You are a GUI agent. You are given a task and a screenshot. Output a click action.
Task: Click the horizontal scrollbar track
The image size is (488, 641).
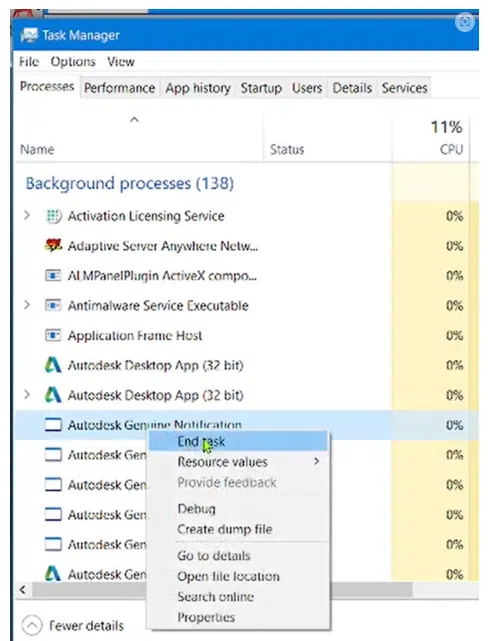[445, 589]
